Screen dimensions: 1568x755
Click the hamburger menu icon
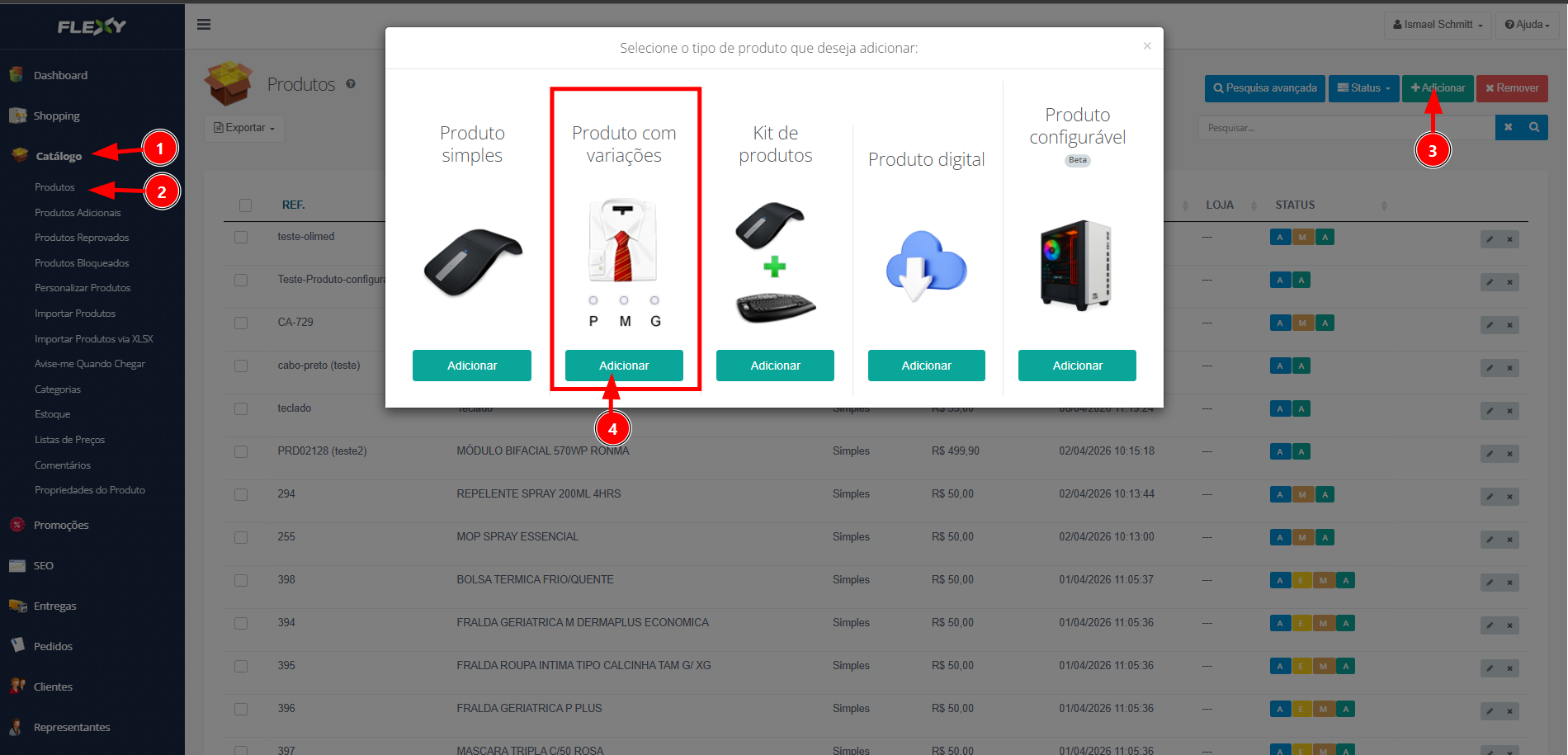(x=204, y=25)
